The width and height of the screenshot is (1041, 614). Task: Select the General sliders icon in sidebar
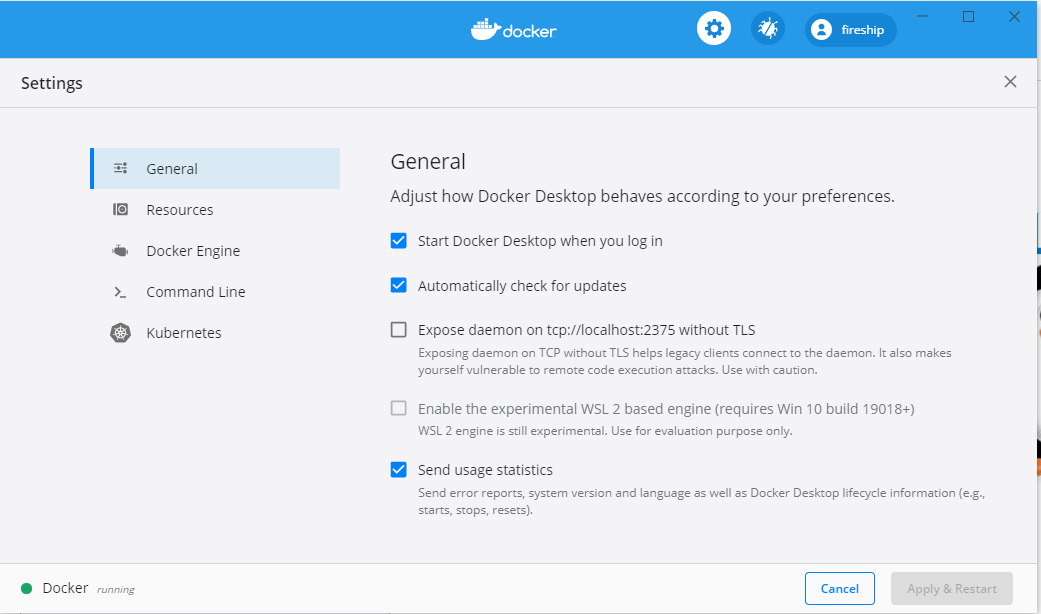tap(120, 168)
